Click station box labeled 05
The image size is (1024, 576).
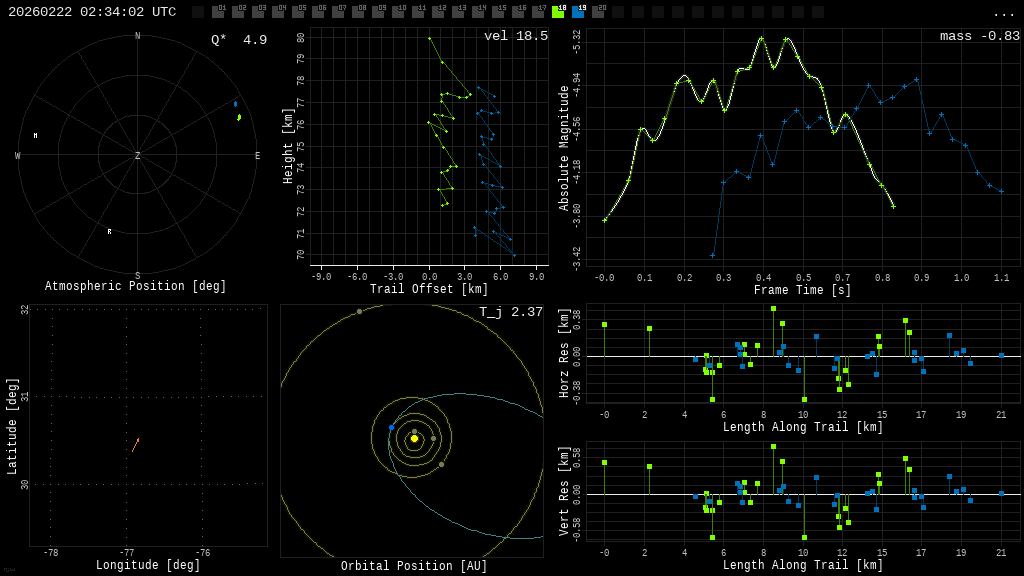click(298, 12)
